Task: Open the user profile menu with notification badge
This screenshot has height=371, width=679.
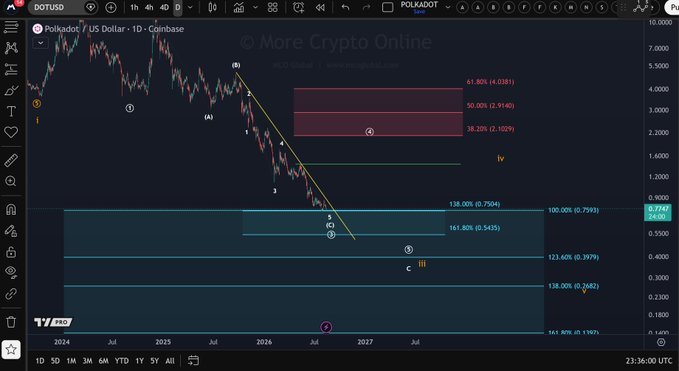Action: pos(13,6)
